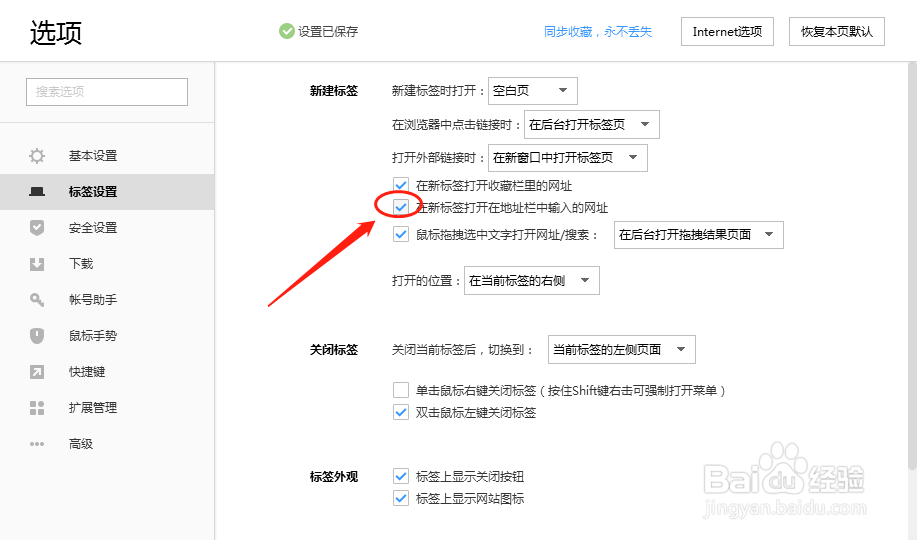
Task: Click the grid icon beside 扩展管理
Action: tap(37, 408)
